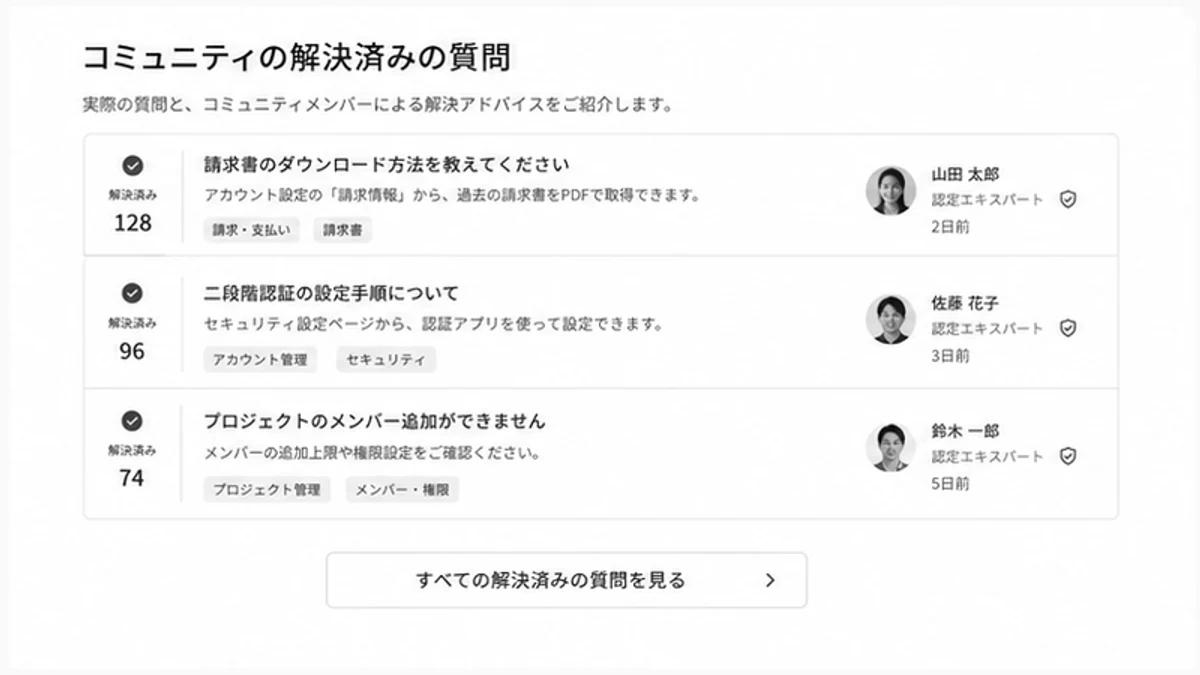Image resolution: width=1200 pixels, height=675 pixels.
Task: Open 佐藤 花子's profile avatar
Action: pos(890,319)
